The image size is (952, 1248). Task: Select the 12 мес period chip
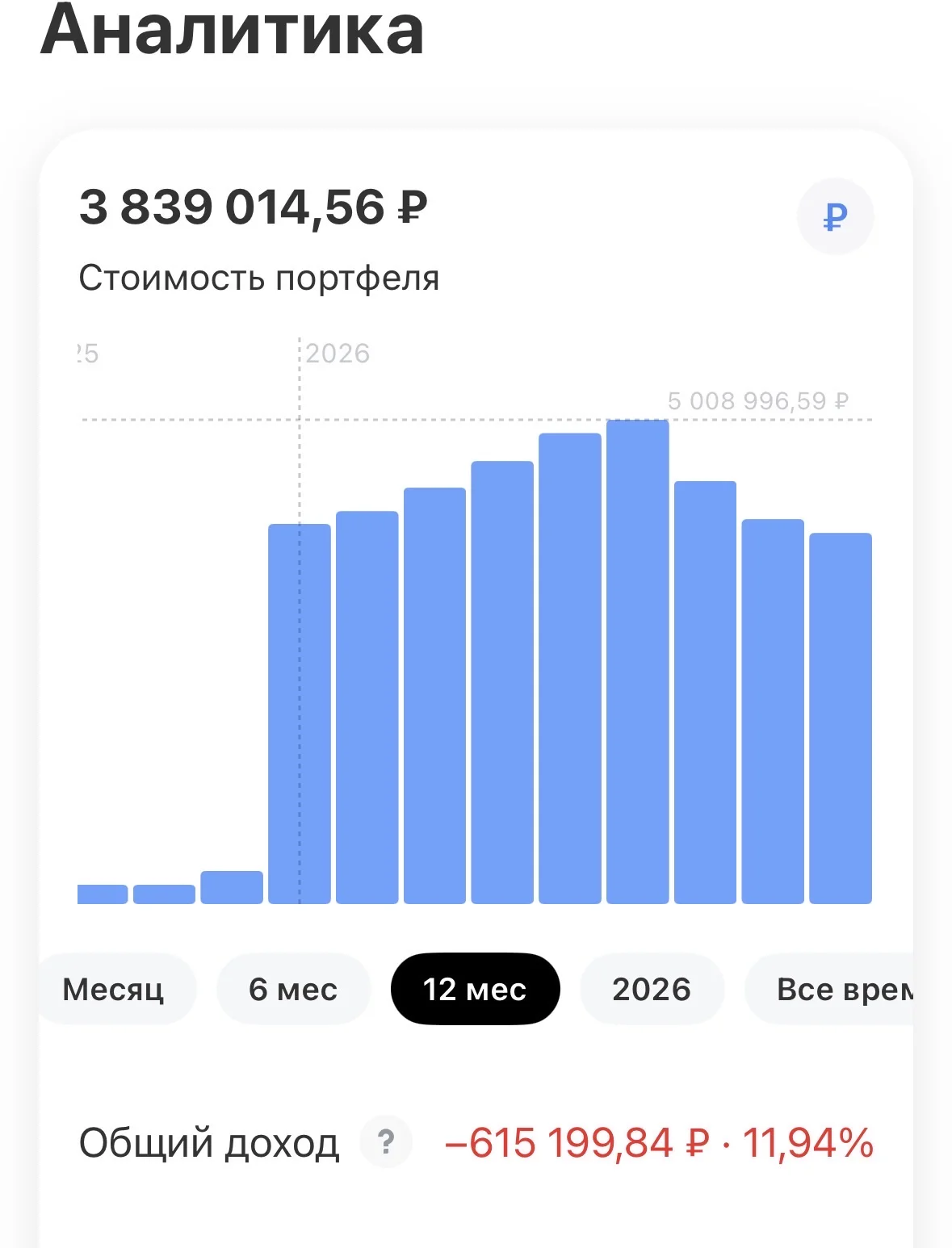475,989
